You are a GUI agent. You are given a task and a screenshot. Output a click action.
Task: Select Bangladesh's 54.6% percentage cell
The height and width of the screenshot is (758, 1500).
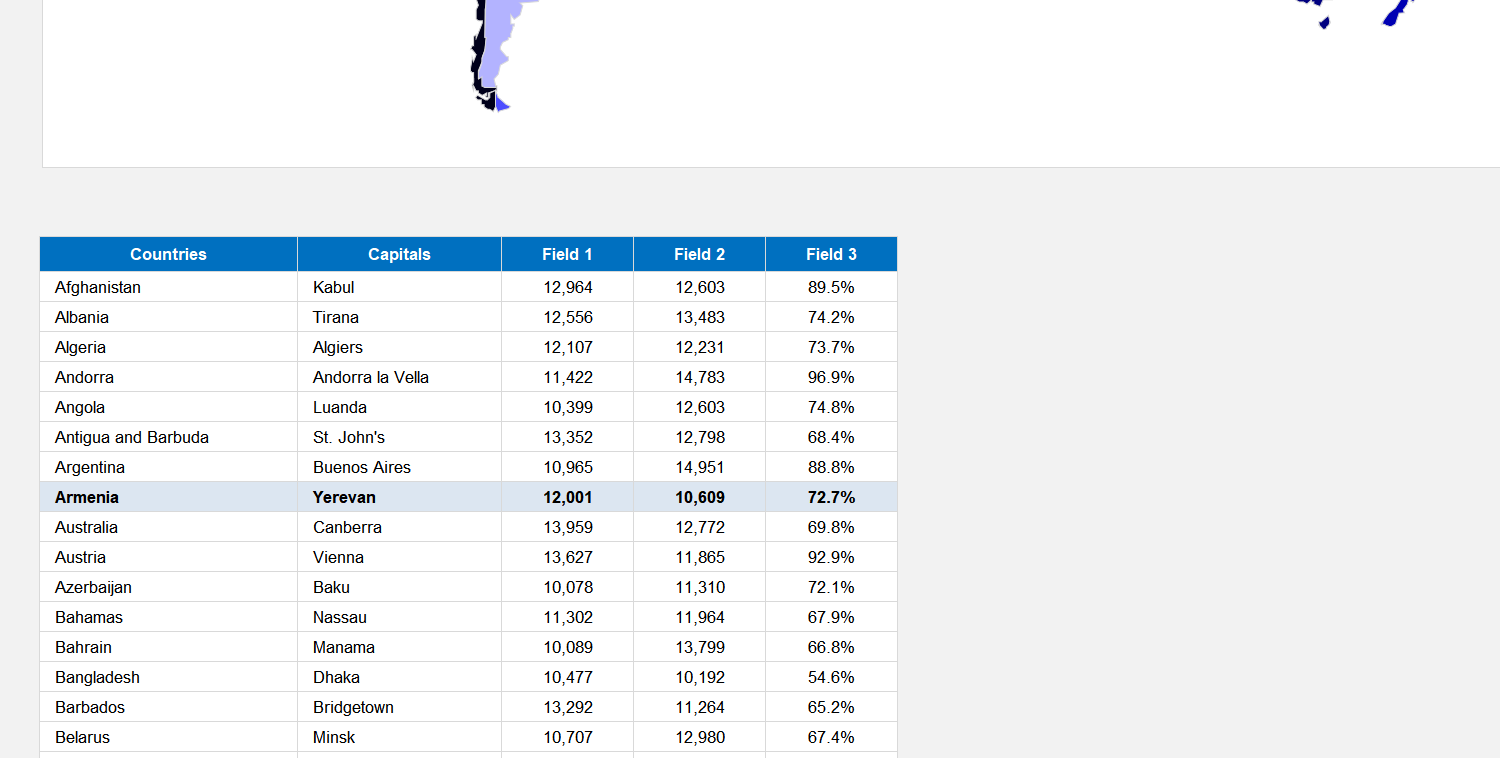coord(831,677)
